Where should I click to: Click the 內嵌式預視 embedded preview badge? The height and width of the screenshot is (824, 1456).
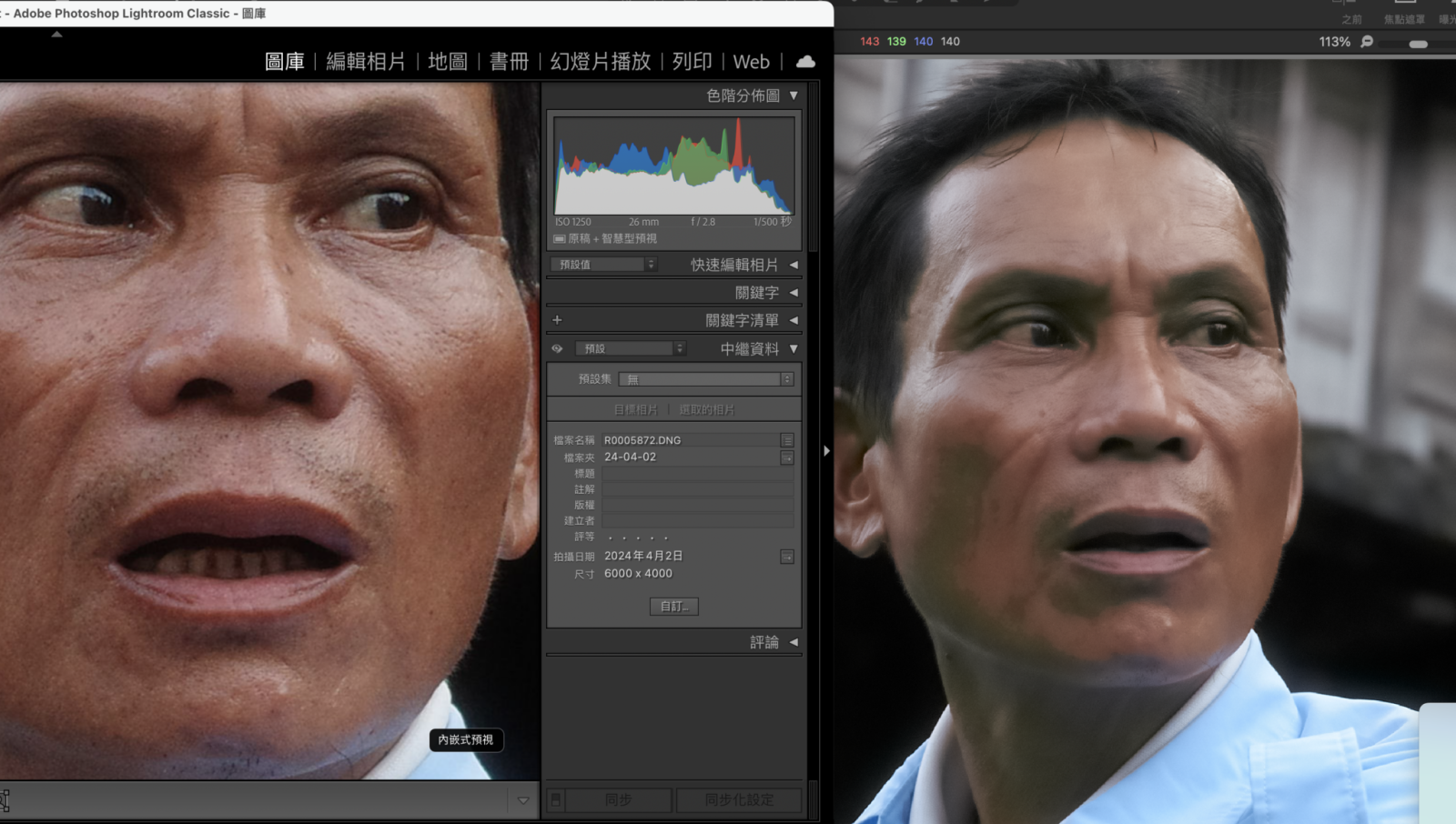click(x=466, y=740)
